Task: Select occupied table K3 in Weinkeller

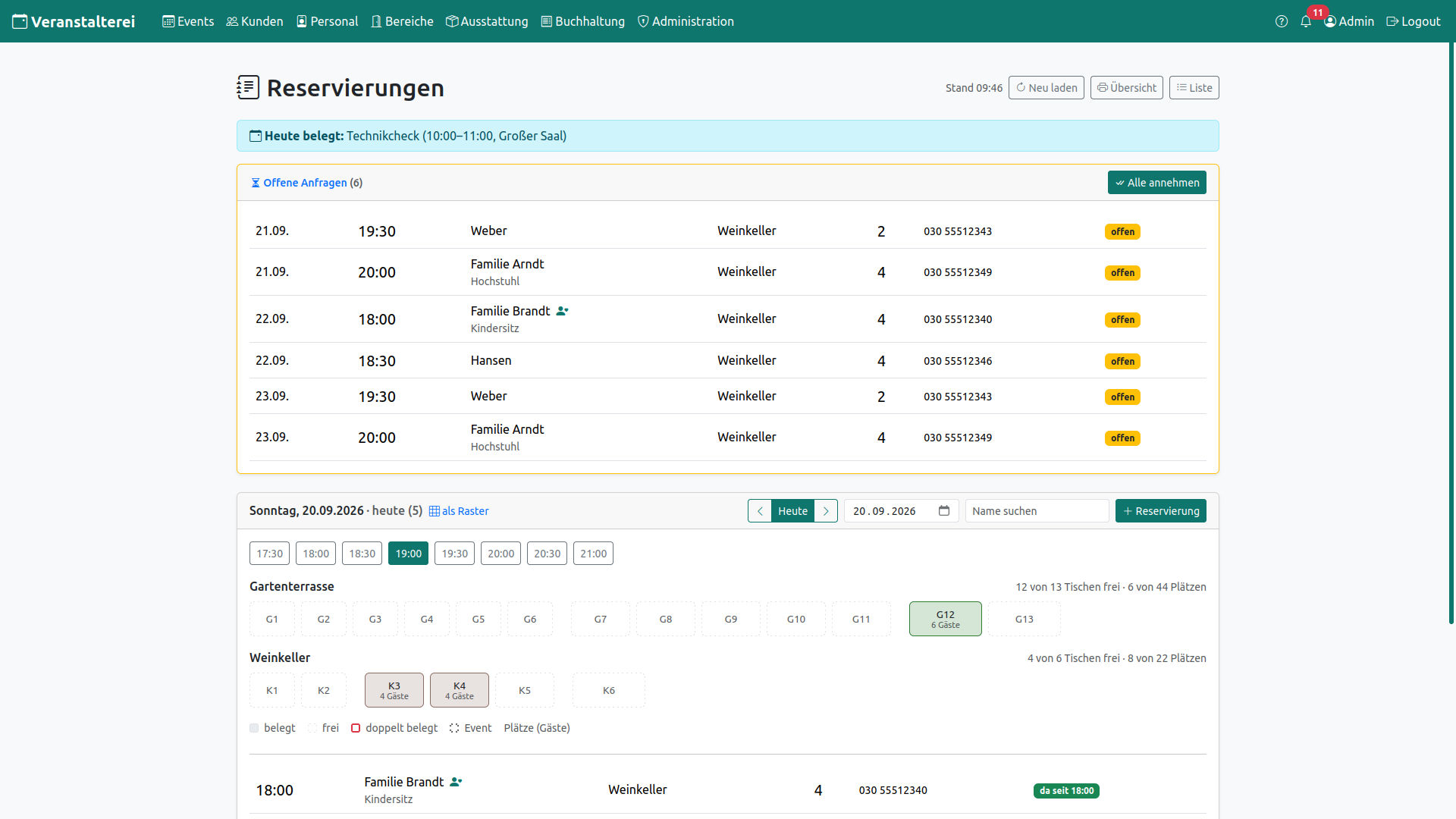Action: (394, 690)
